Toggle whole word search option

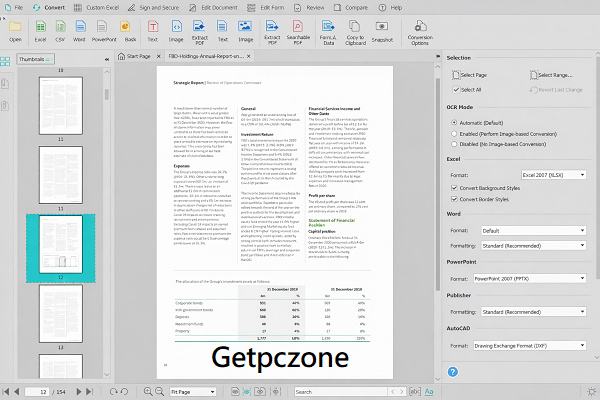coord(415,392)
